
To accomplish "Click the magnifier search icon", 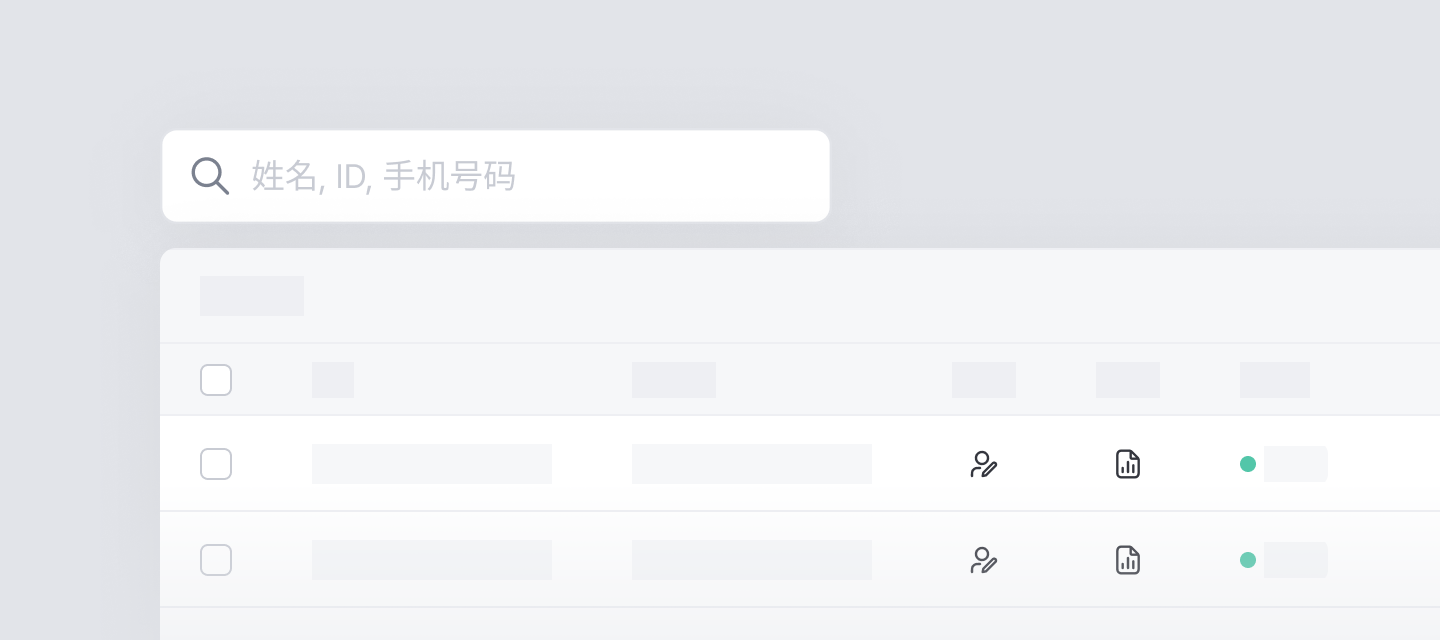I will (210, 176).
